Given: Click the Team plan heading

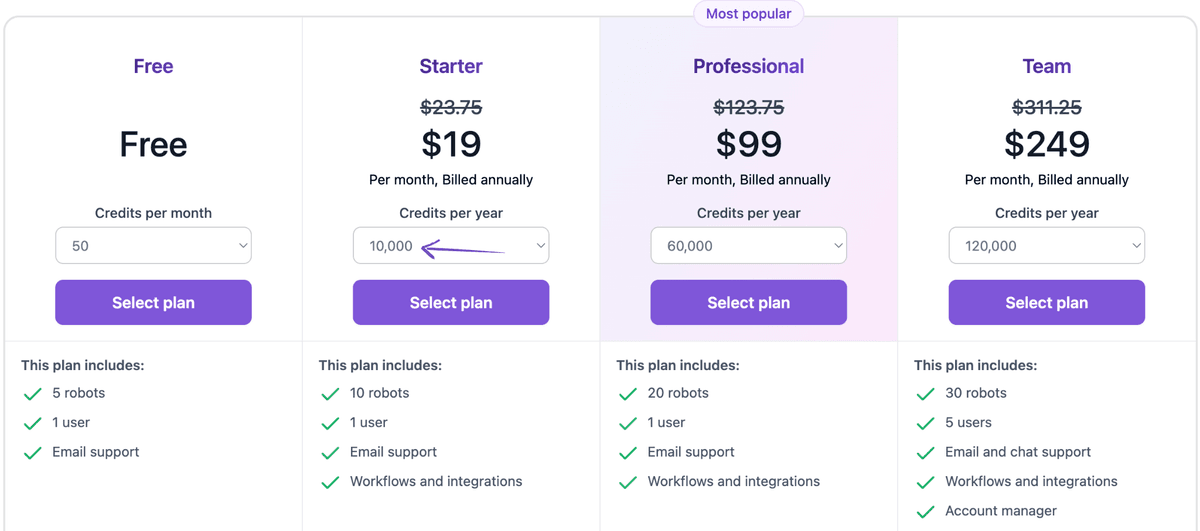Looking at the screenshot, I should pyautogui.click(x=1046, y=67).
